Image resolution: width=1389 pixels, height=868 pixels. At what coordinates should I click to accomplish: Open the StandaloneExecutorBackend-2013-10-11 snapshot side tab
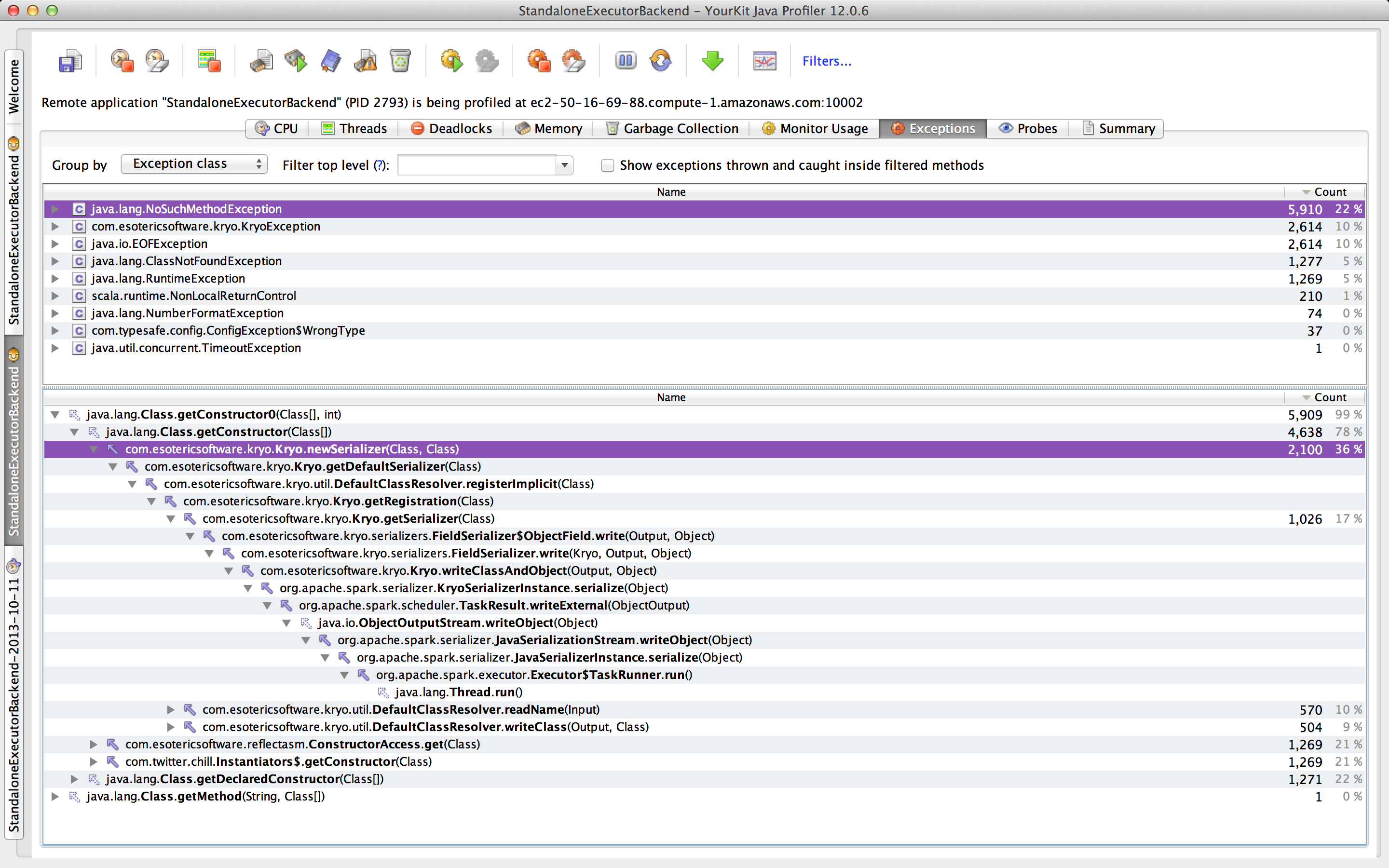(14, 693)
